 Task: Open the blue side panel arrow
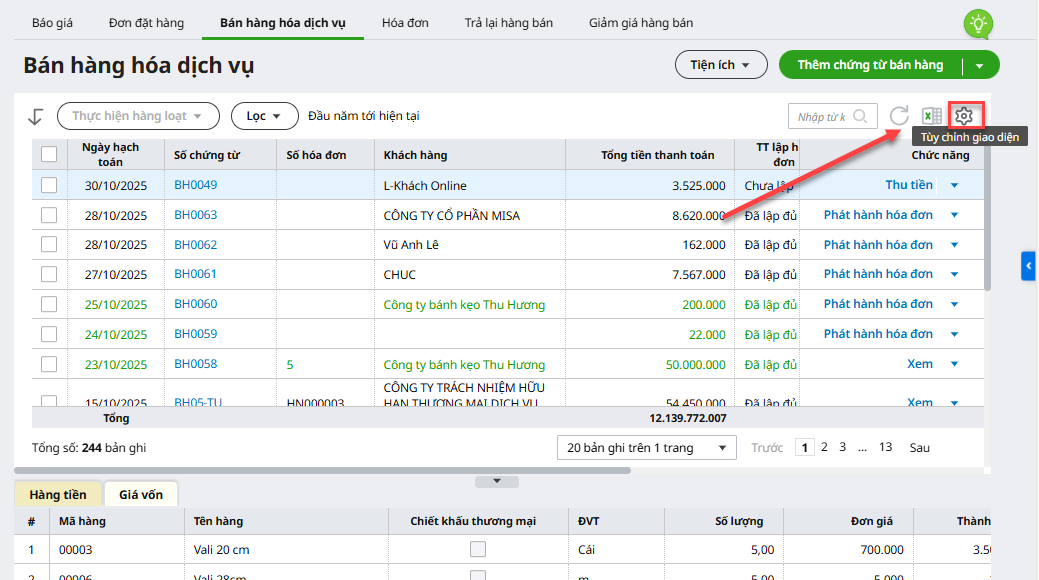[x=1028, y=265]
